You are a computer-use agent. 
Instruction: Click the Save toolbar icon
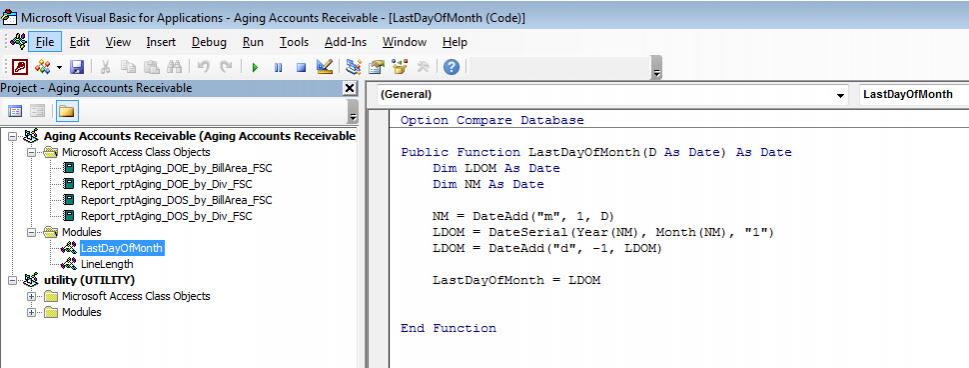coord(77,67)
